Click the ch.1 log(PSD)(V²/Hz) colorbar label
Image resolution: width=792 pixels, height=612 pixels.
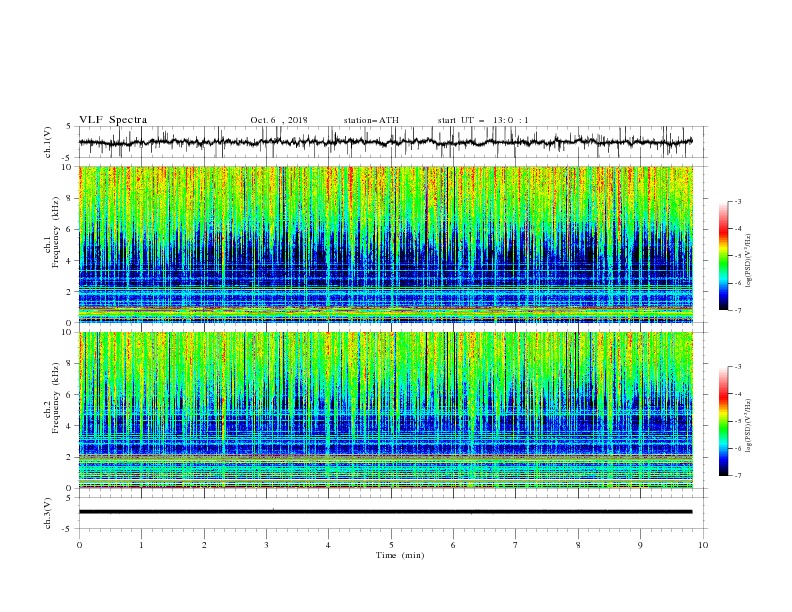748,261
